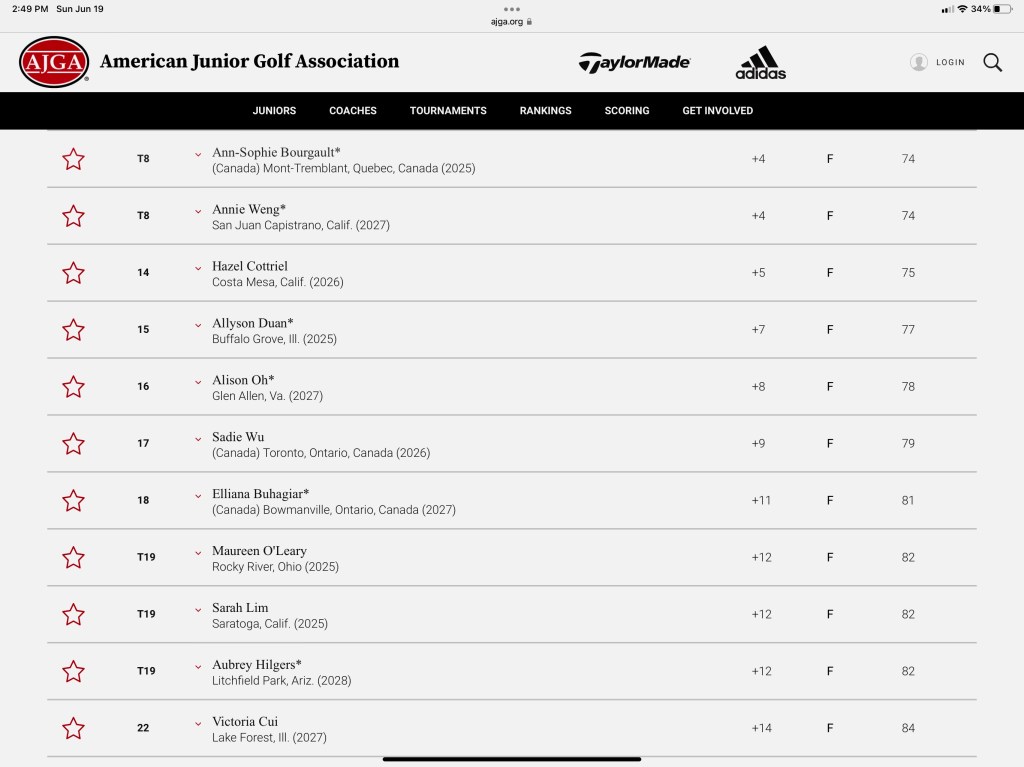Open Sarah Lim's player name link
The image size is (1024, 767).
tap(240, 608)
